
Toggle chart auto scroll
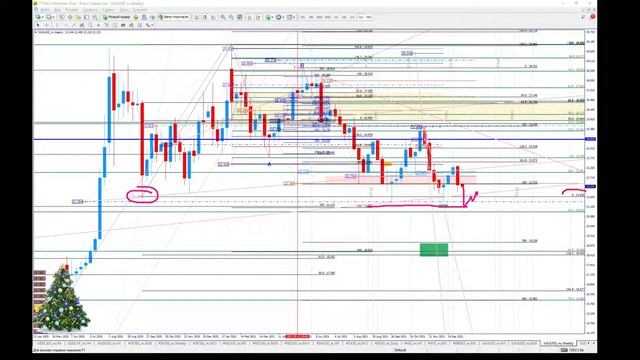pyautogui.click(x=249, y=17)
